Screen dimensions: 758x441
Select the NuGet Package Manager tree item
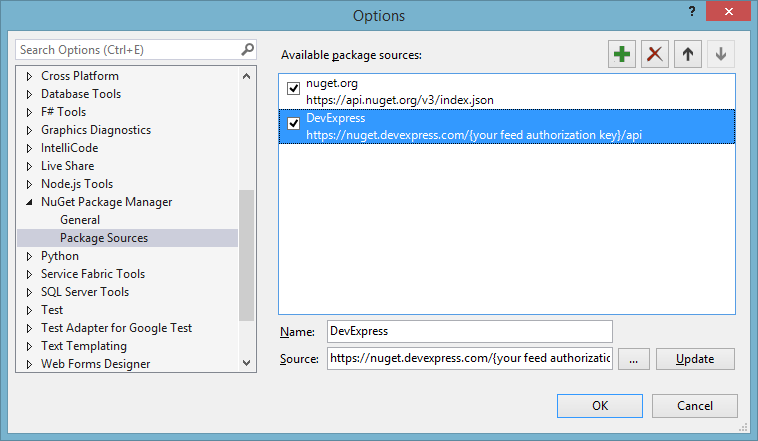(x=106, y=202)
